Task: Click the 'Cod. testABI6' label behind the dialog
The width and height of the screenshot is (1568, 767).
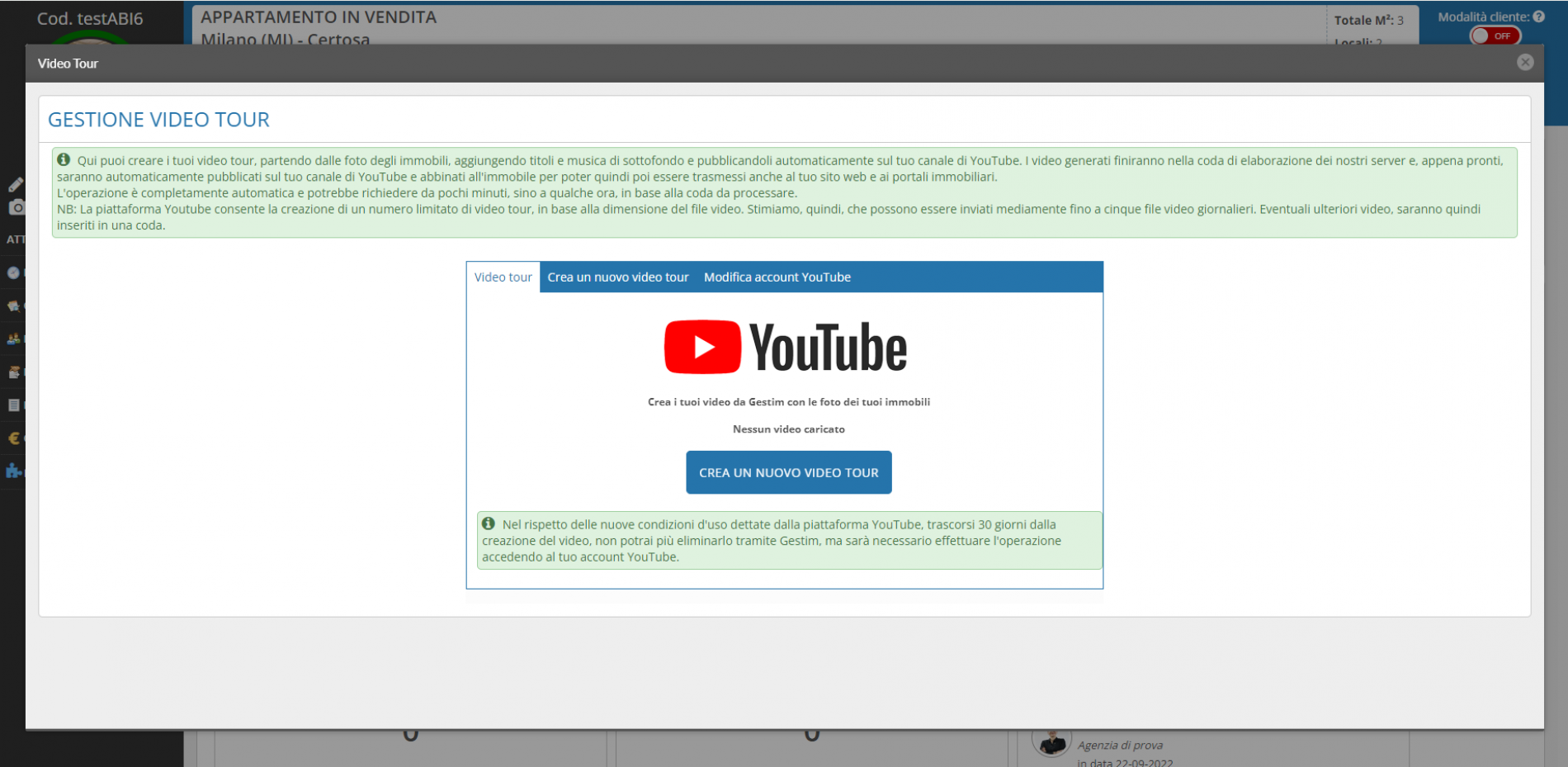Action: (x=90, y=18)
